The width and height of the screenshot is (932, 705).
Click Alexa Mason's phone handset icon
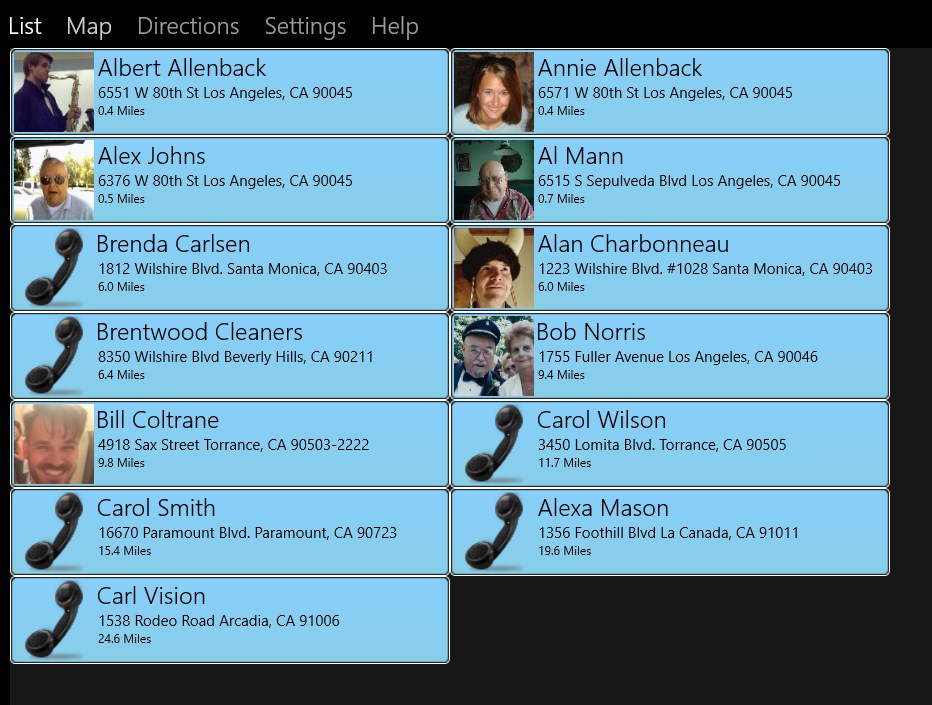(x=494, y=532)
